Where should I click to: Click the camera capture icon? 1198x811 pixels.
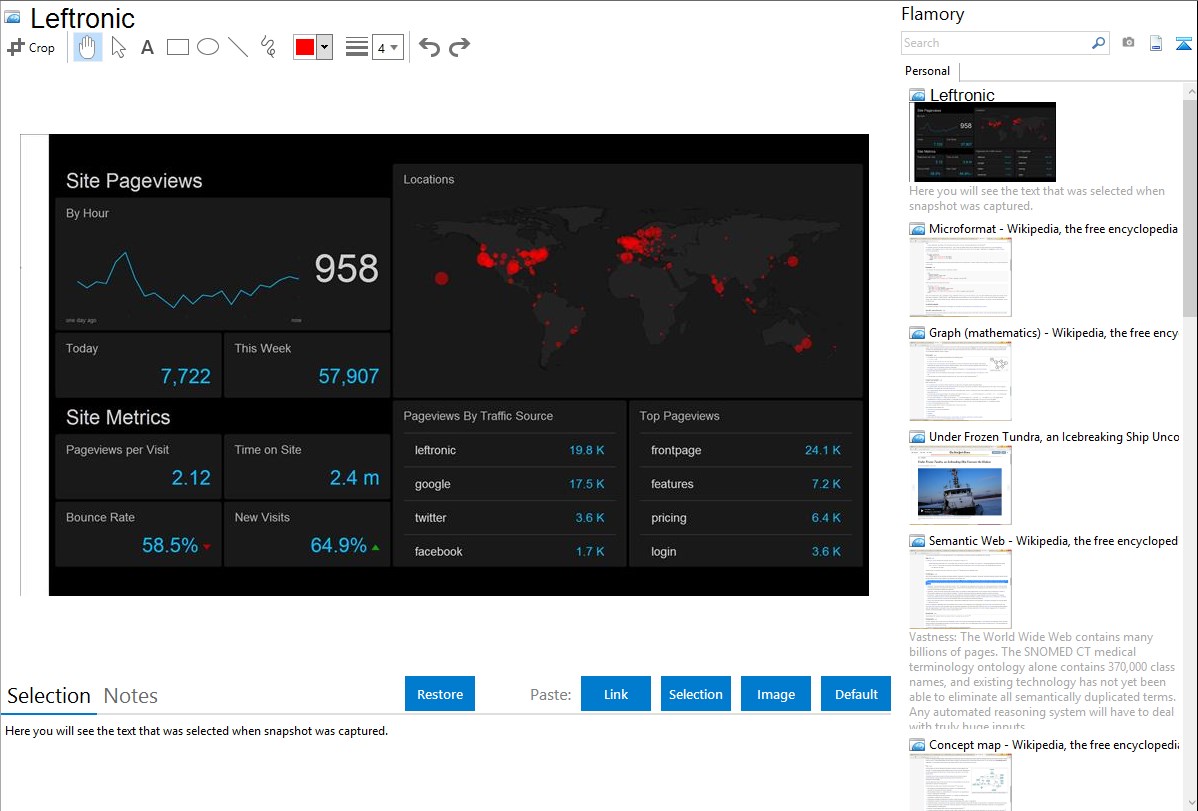point(1128,43)
